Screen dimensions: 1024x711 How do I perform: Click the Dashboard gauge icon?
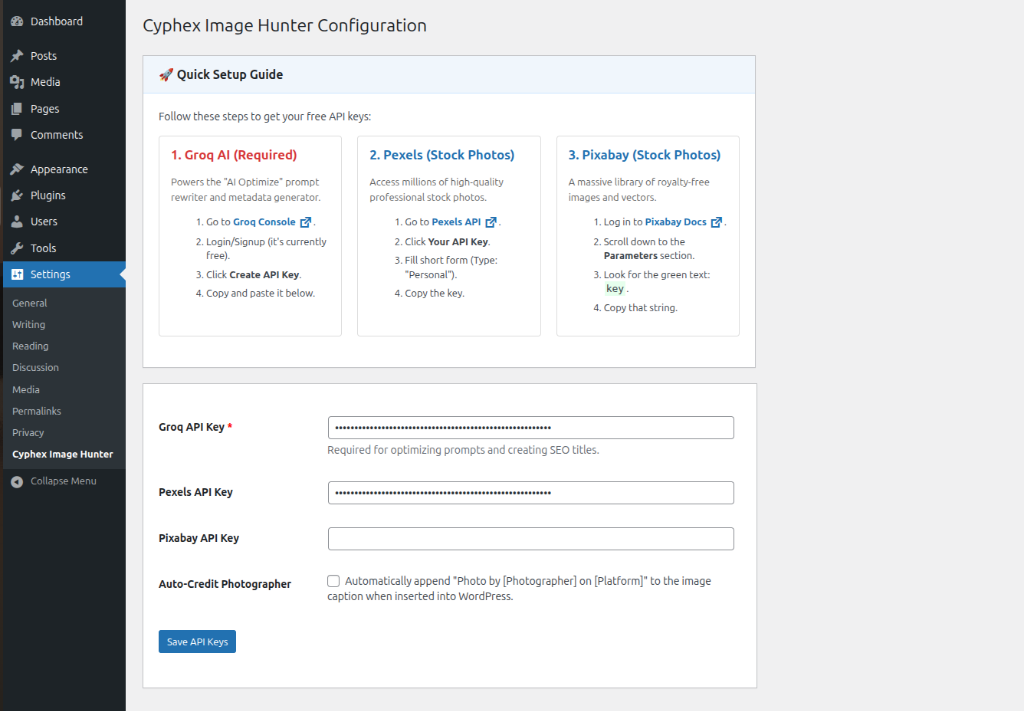click(x=17, y=22)
